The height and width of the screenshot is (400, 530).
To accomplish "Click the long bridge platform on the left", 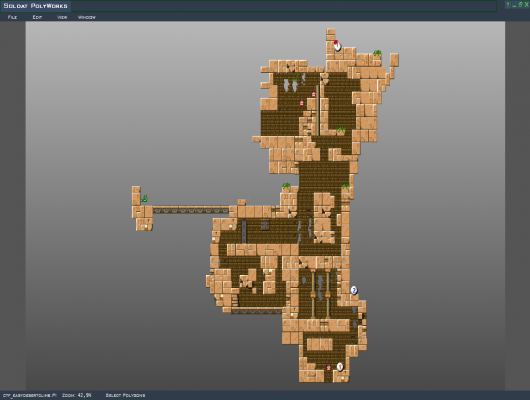I will (191, 210).
